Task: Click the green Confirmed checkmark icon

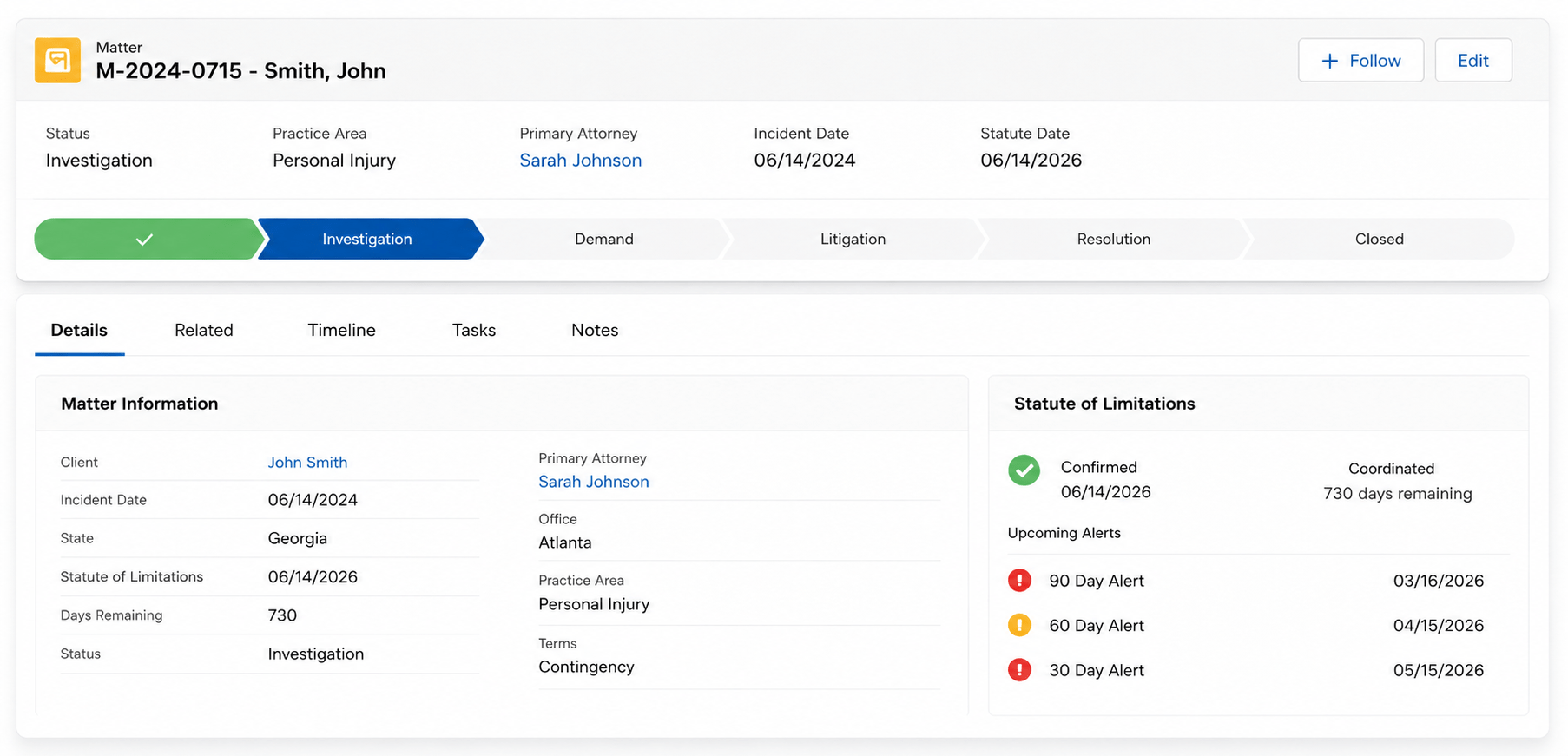Action: point(1024,470)
